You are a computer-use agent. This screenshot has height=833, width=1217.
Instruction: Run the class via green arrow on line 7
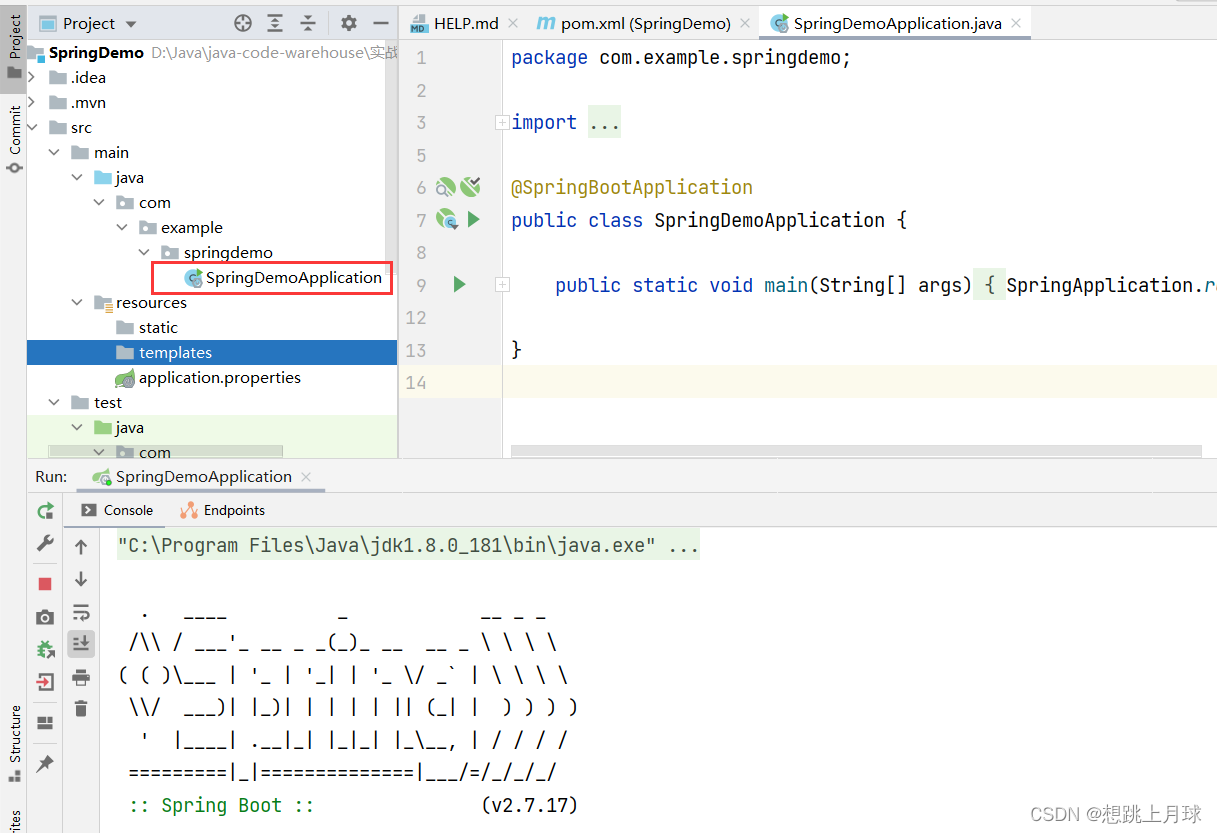click(474, 219)
